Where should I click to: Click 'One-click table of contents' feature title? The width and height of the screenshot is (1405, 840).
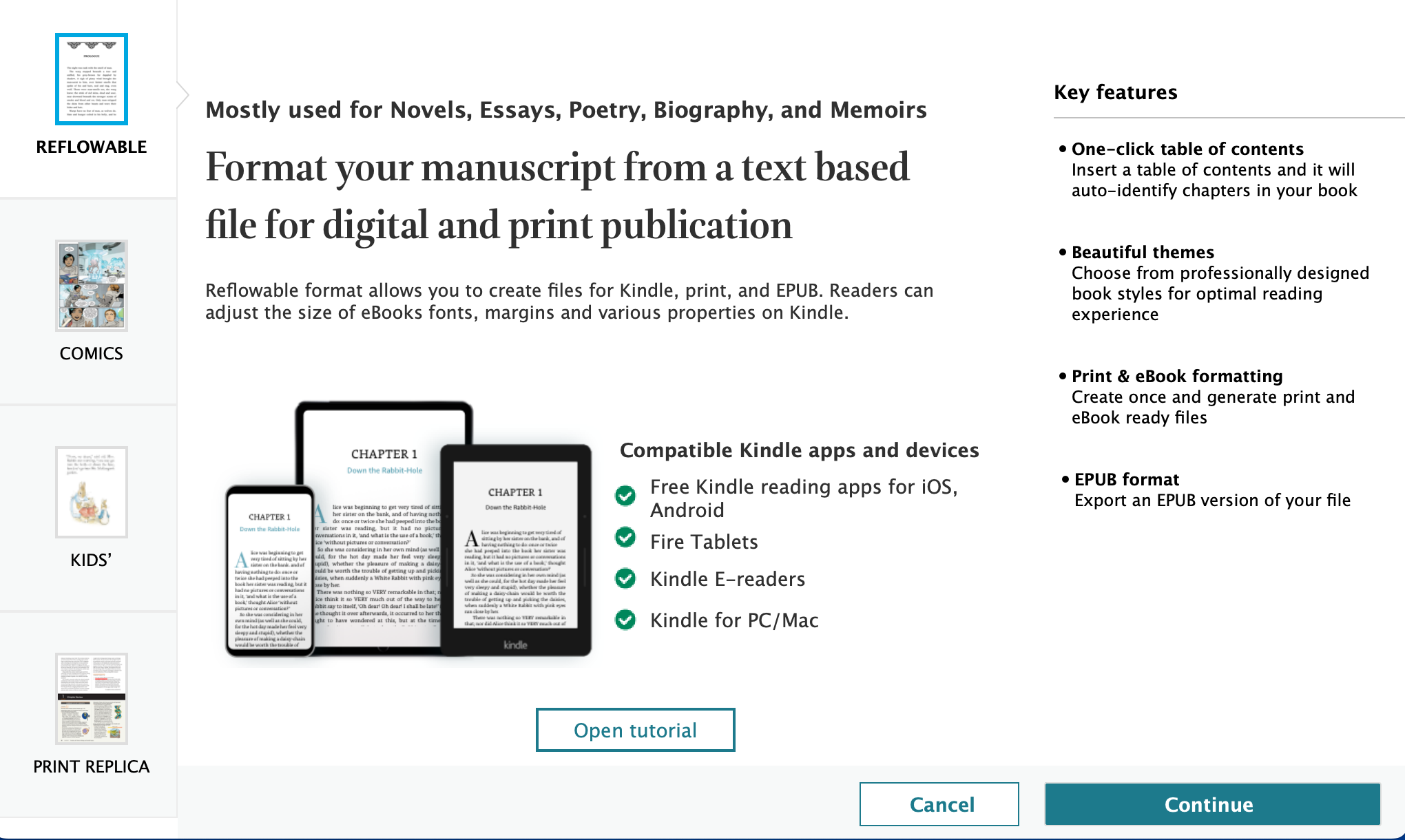click(1188, 149)
